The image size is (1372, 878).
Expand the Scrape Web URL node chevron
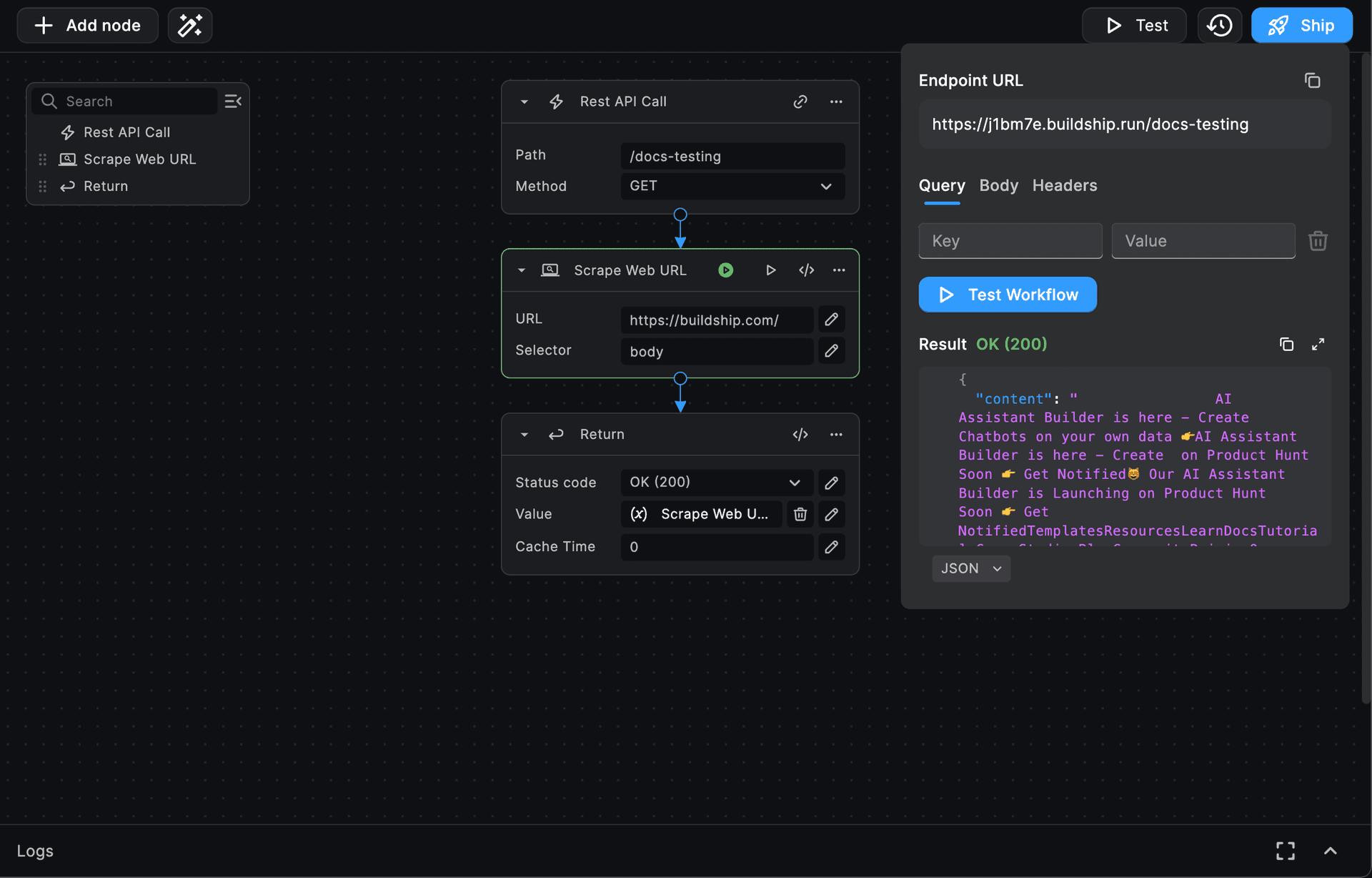point(522,269)
